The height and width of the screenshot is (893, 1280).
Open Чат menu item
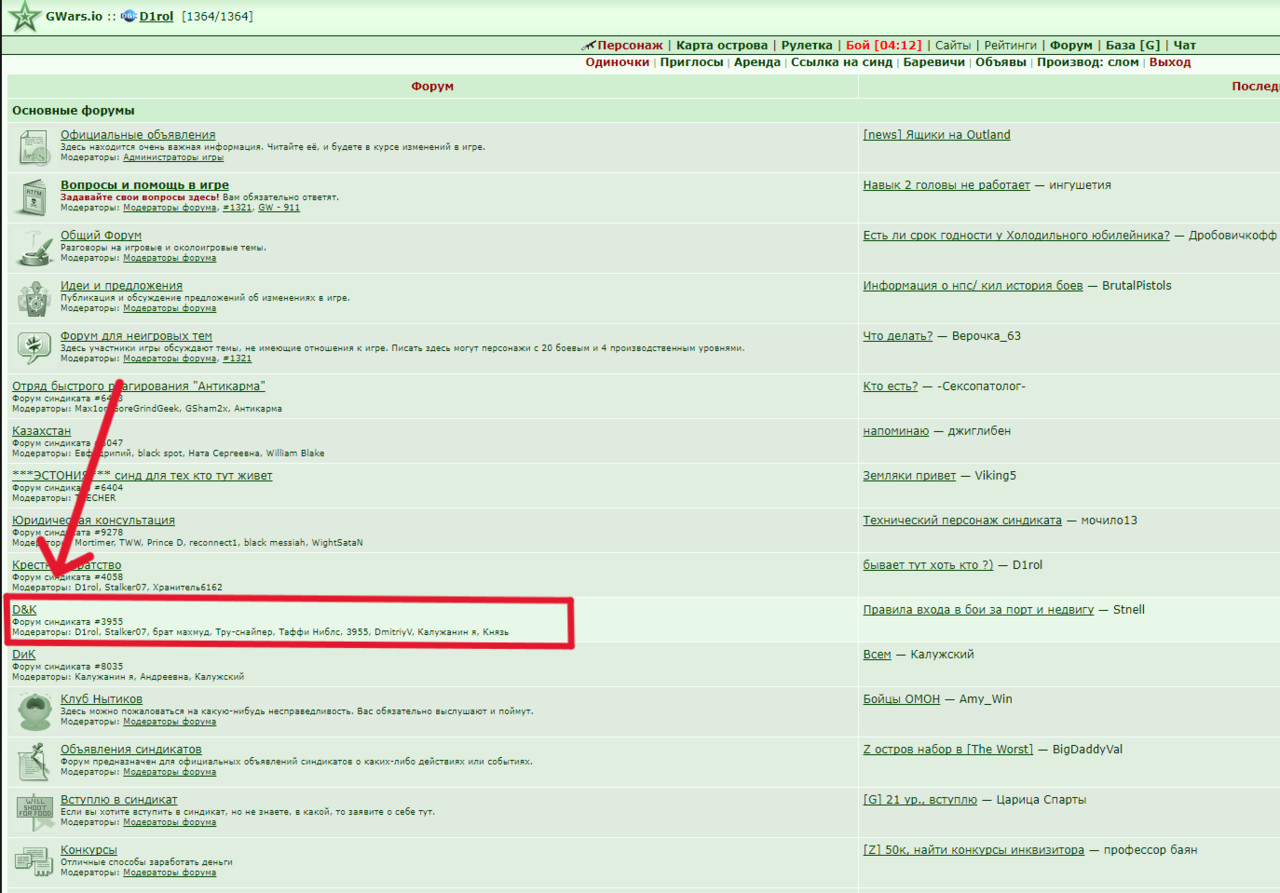point(1184,45)
